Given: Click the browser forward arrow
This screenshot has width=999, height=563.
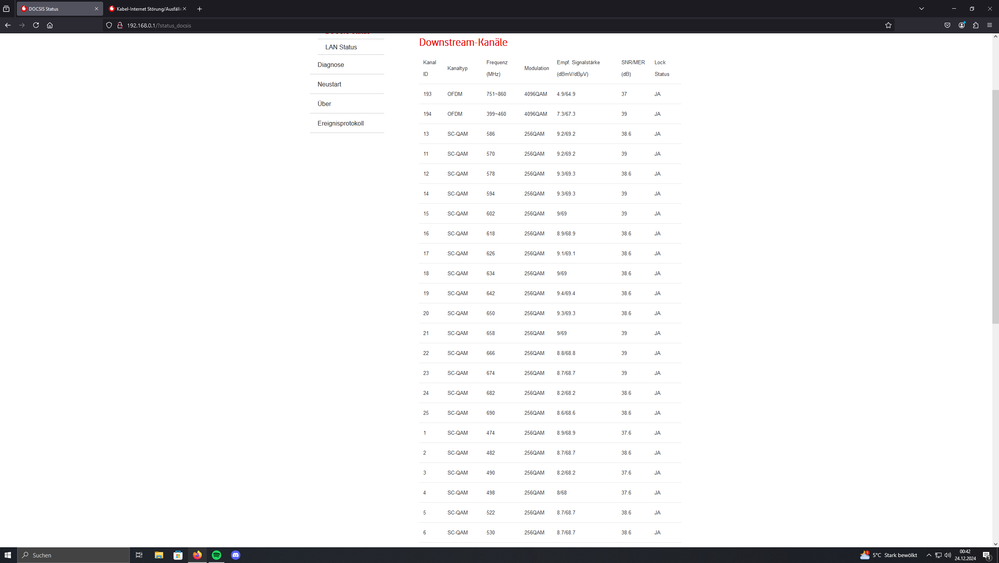Looking at the screenshot, I should [x=22, y=25].
